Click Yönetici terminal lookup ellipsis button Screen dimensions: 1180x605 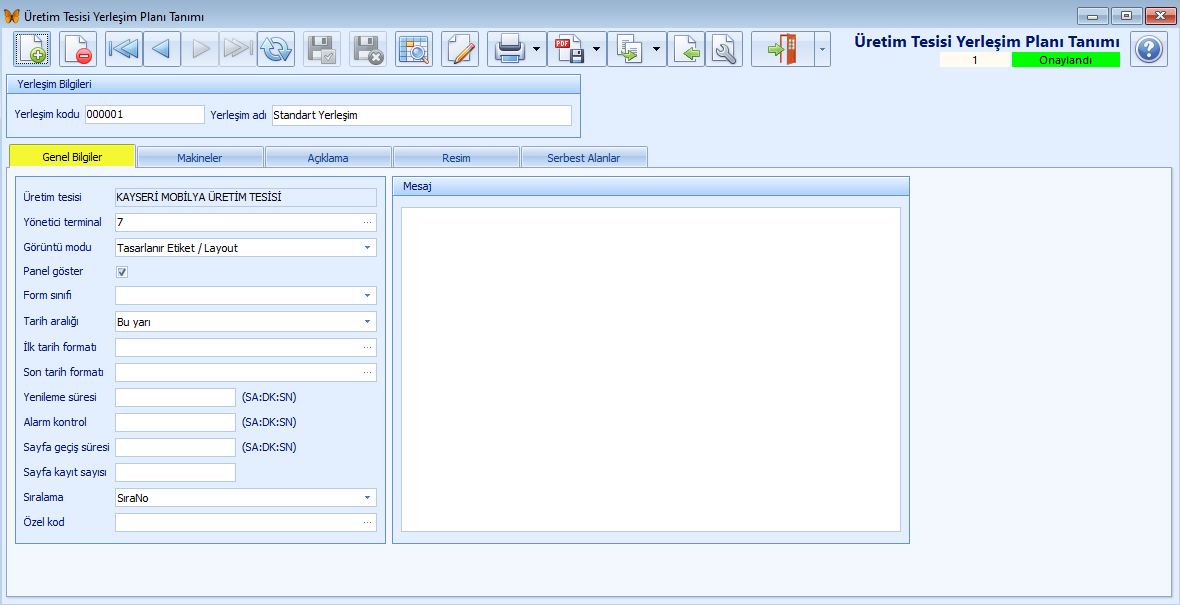(367, 223)
